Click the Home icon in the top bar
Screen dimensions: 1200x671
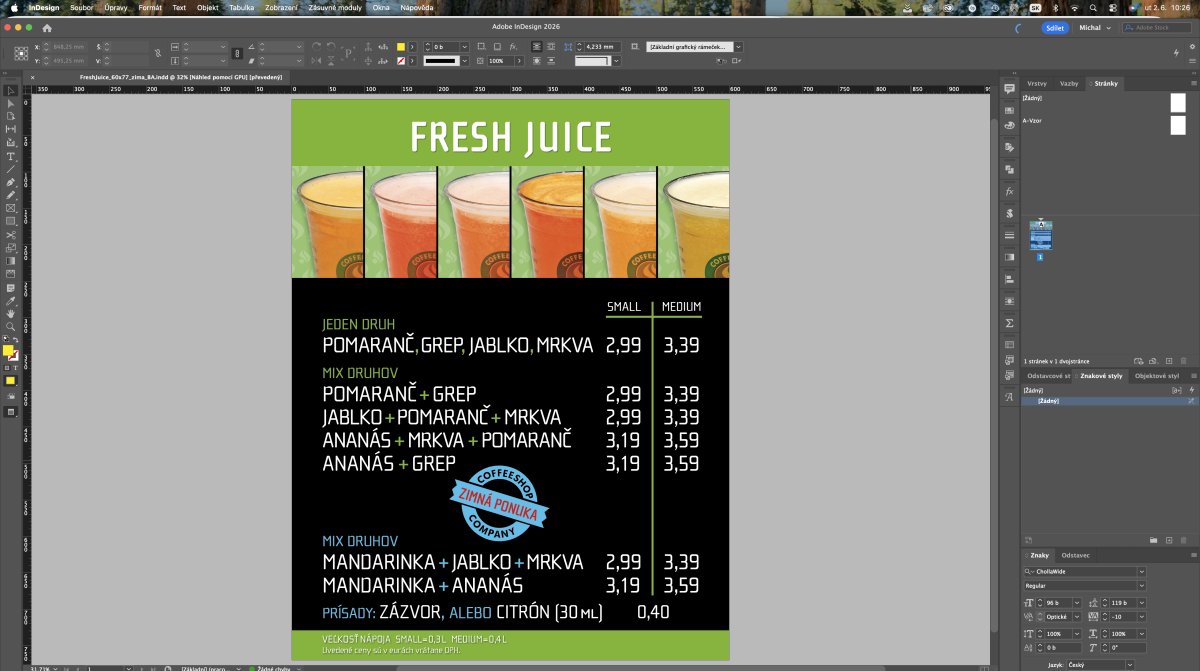tap(46, 28)
